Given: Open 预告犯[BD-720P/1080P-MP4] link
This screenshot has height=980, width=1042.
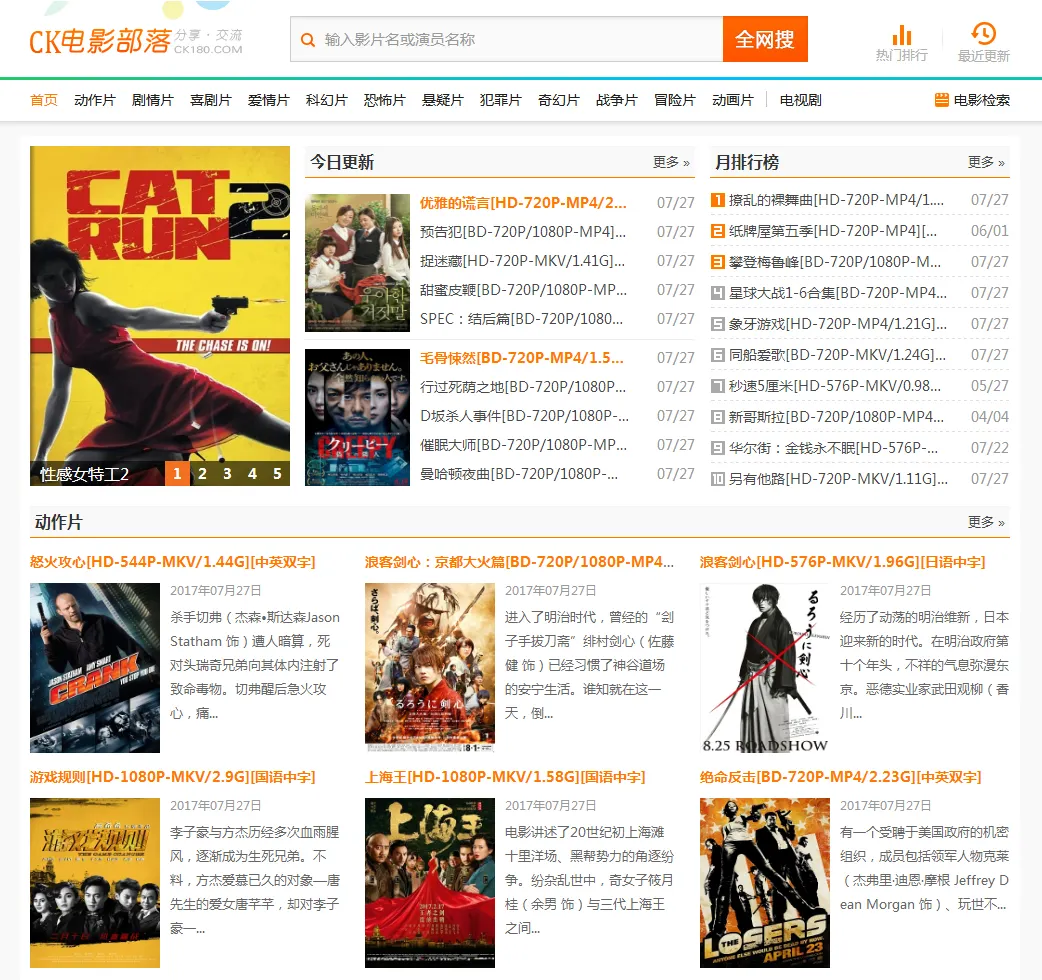Looking at the screenshot, I should (x=523, y=232).
